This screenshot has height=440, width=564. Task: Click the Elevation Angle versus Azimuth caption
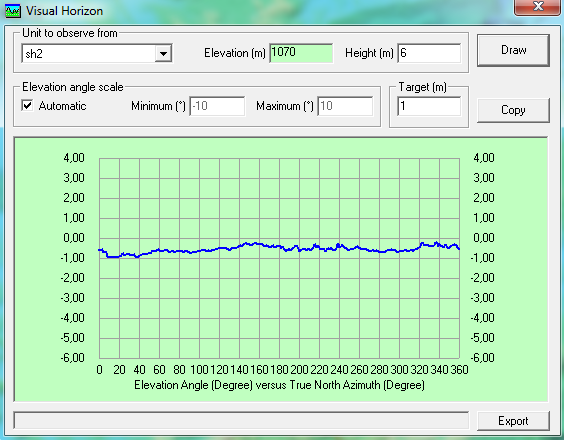click(279, 385)
